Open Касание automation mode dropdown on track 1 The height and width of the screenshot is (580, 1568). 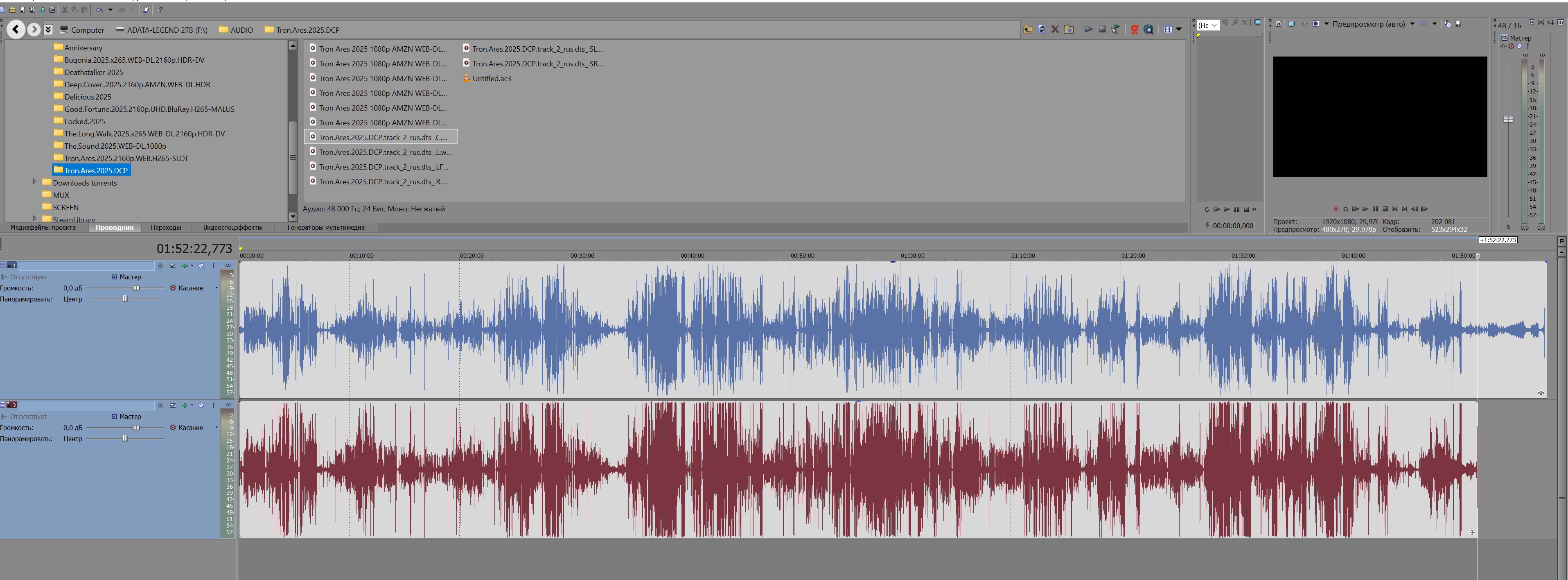point(216,288)
